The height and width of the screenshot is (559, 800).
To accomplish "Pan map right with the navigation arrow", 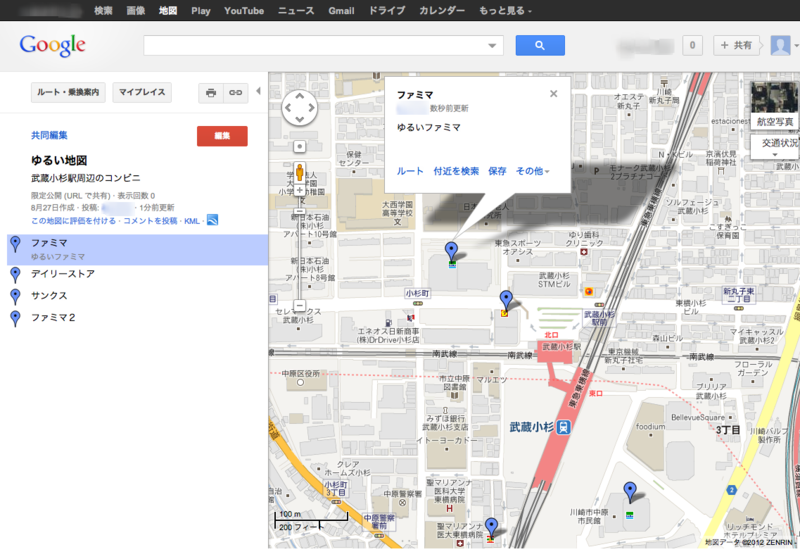I will pos(311,108).
